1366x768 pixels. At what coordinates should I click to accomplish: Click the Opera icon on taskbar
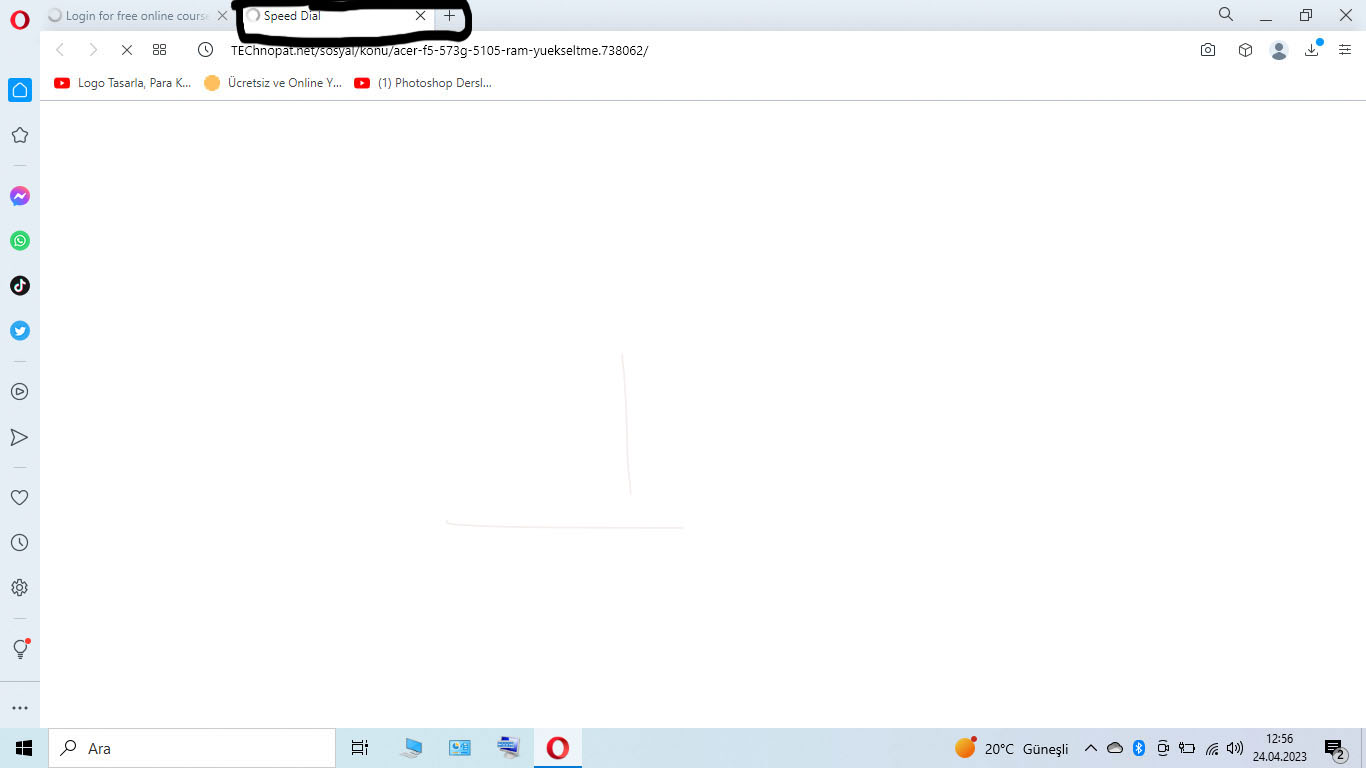pos(558,748)
